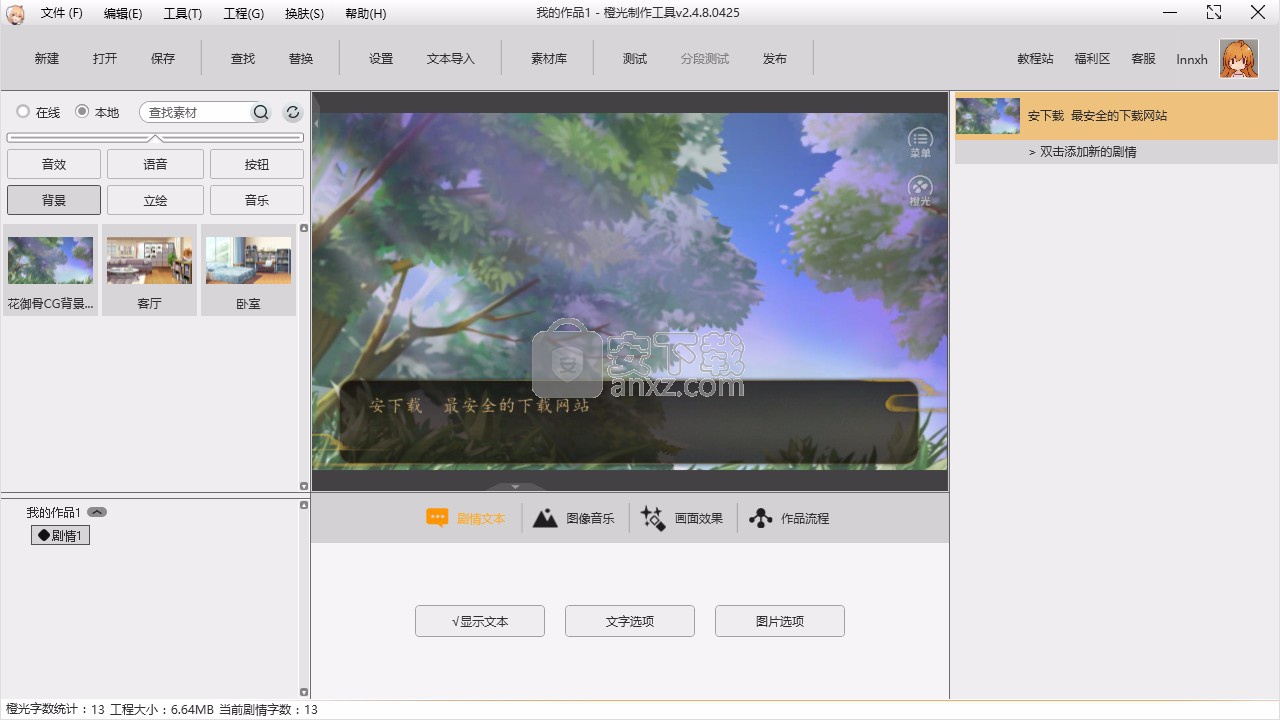Screen dimensions: 1280x720
Task: Expand the asset category panel handle
Action: pos(155,137)
